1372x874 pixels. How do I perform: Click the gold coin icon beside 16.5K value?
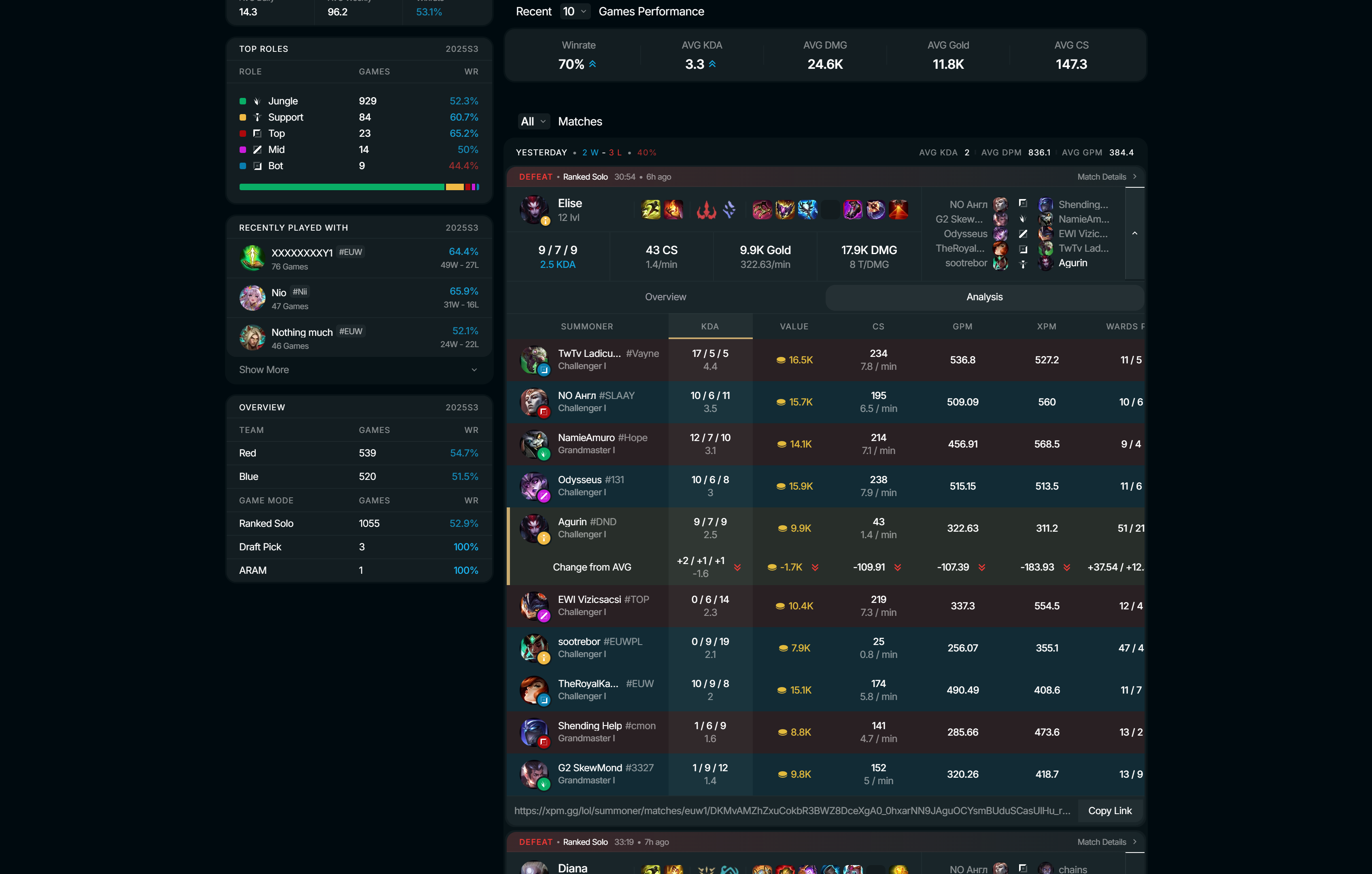click(781, 360)
